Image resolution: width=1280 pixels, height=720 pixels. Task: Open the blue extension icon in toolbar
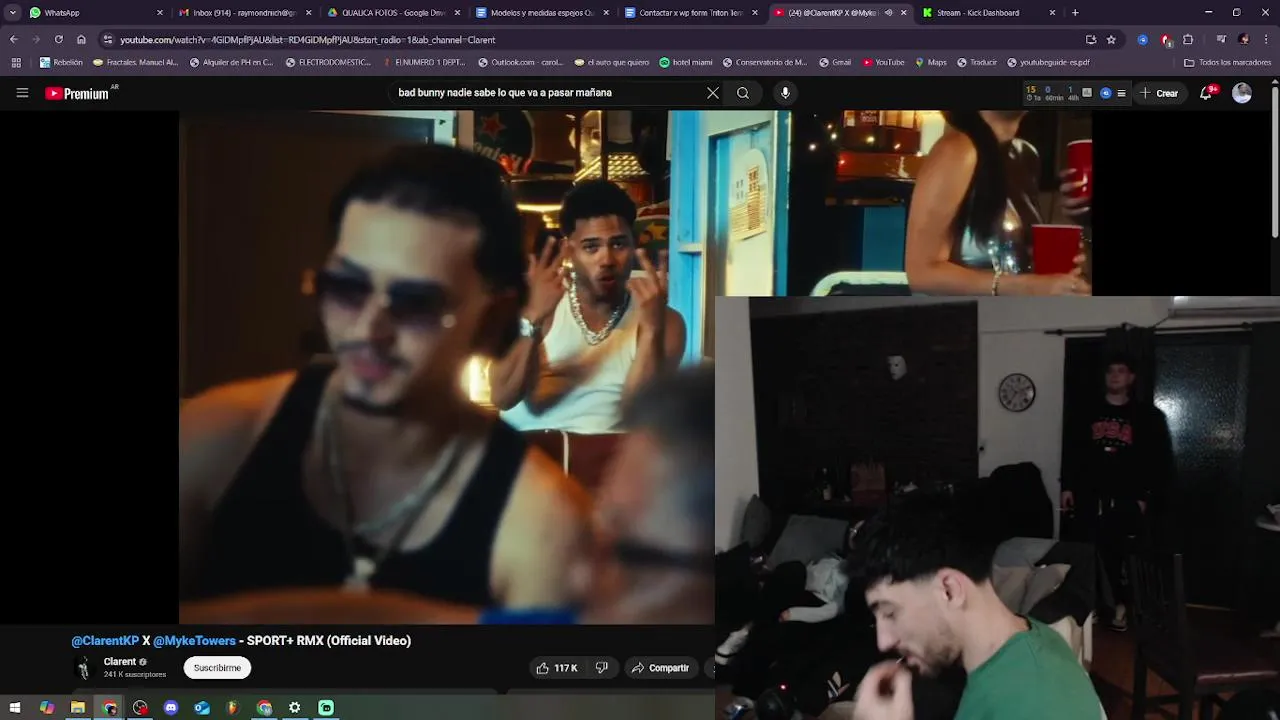click(x=1143, y=40)
